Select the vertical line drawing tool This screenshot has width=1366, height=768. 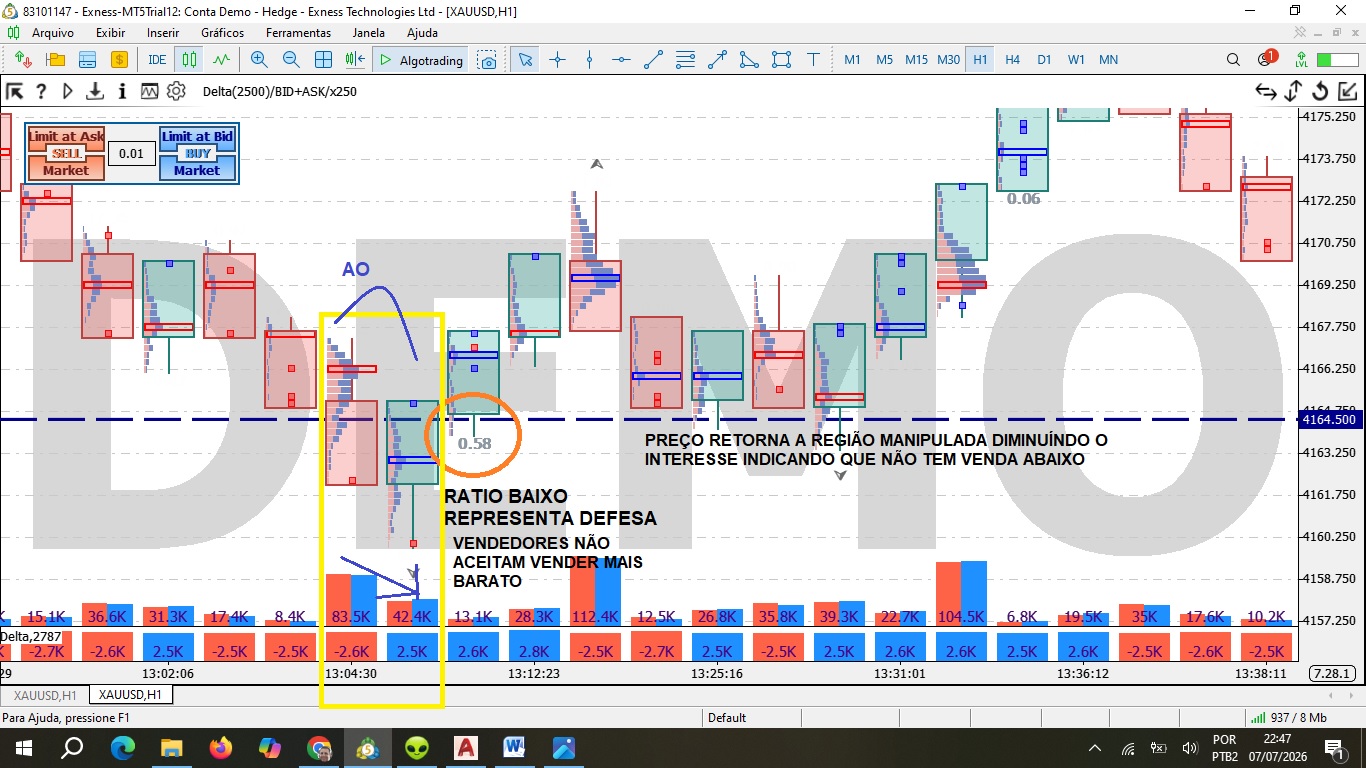[x=589, y=60]
